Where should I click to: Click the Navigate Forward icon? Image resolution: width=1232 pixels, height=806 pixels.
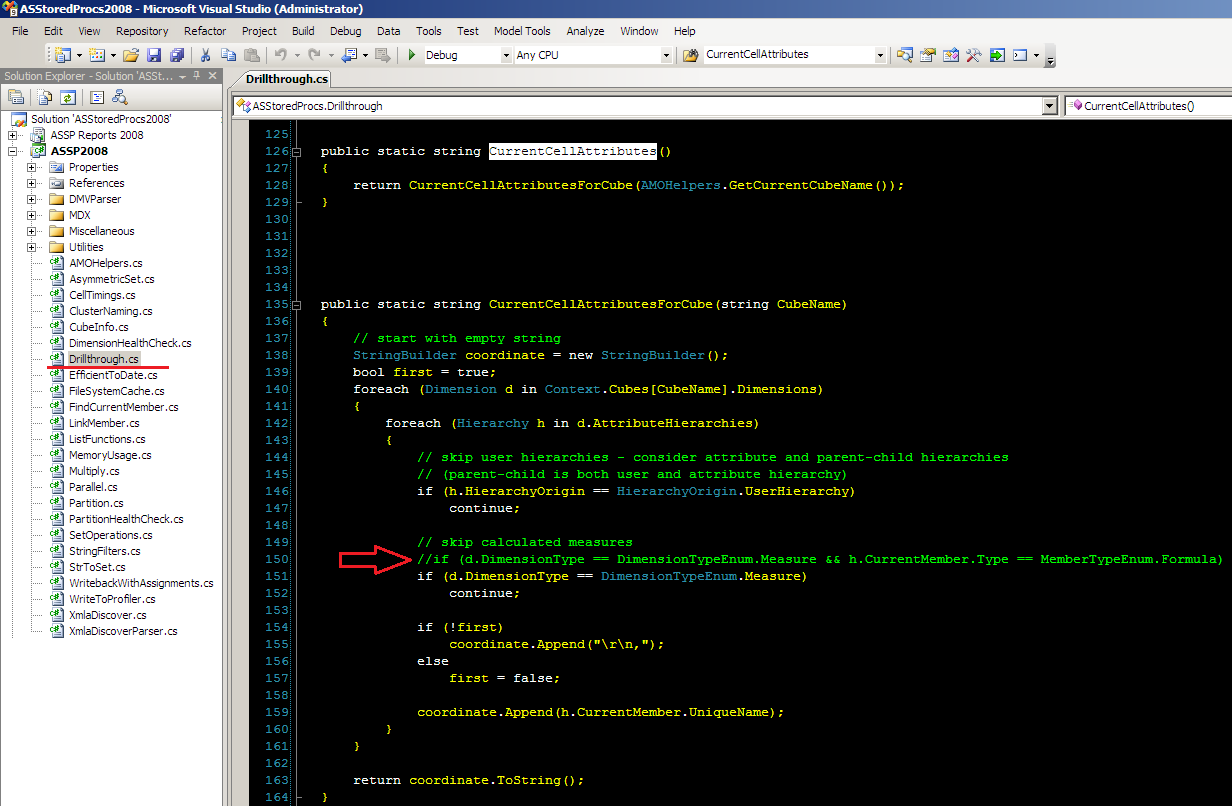pyautogui.click(x=383, y=55)
